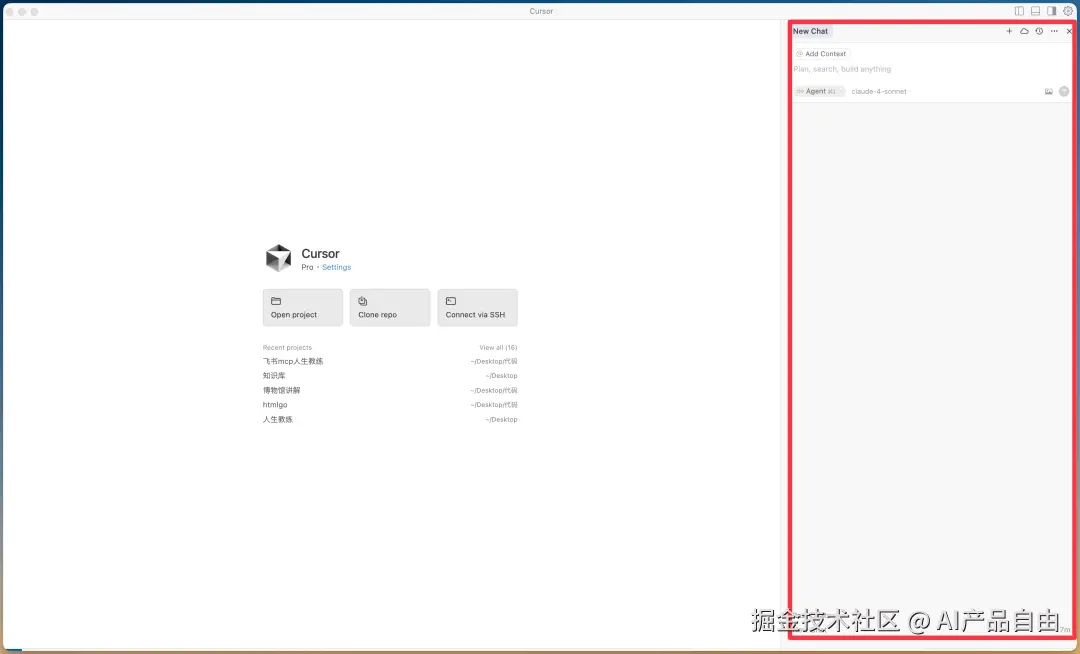This screenshot has height=654, width=1080.
Task: Send chat message arrow button
Action: (x=1064, y=92)
